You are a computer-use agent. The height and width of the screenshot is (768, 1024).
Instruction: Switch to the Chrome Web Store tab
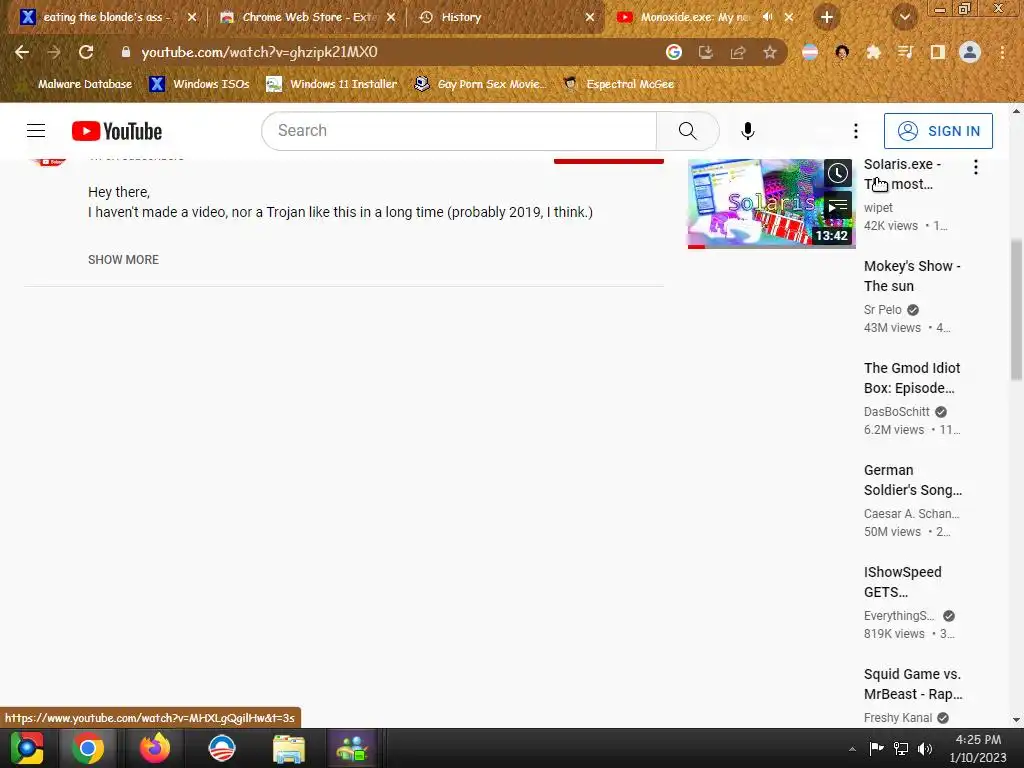(x=307, y=17)
